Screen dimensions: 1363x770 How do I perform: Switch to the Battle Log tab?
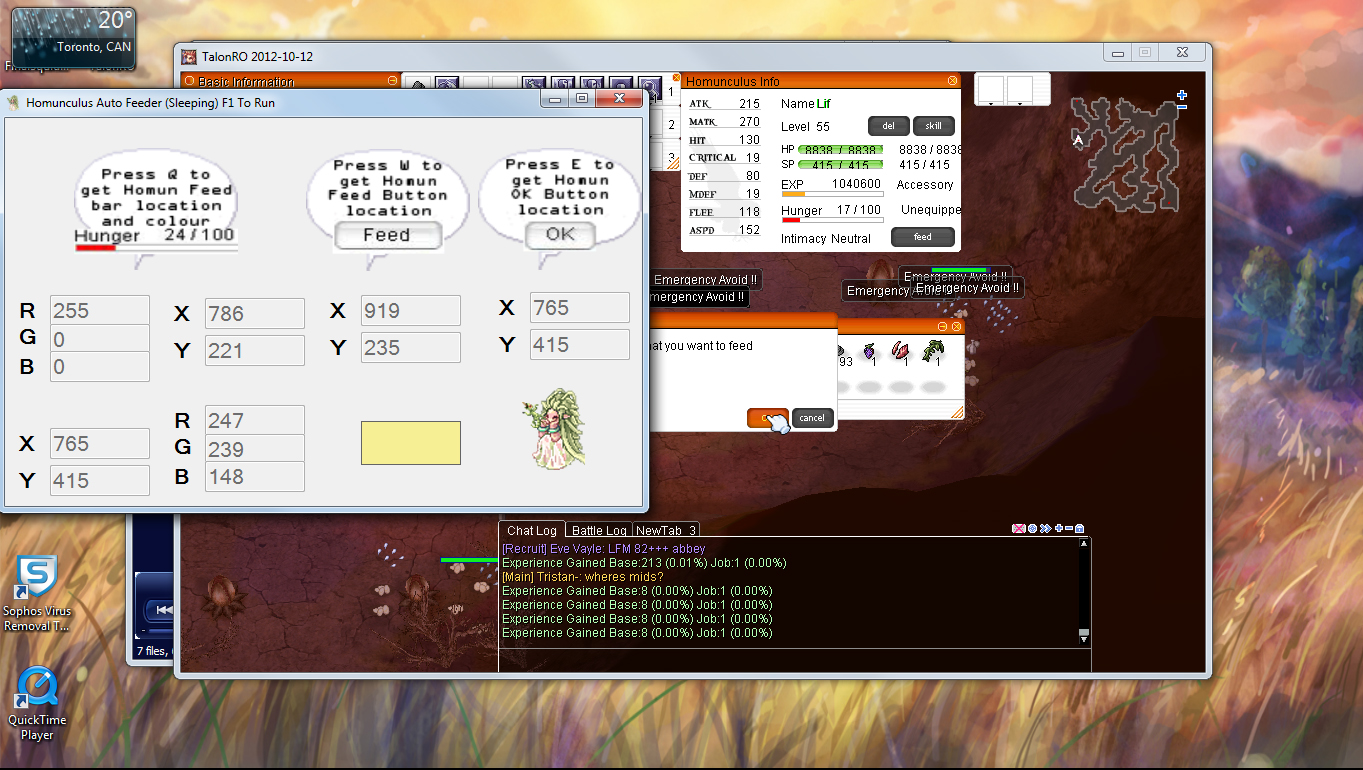(x=599, y=530)
